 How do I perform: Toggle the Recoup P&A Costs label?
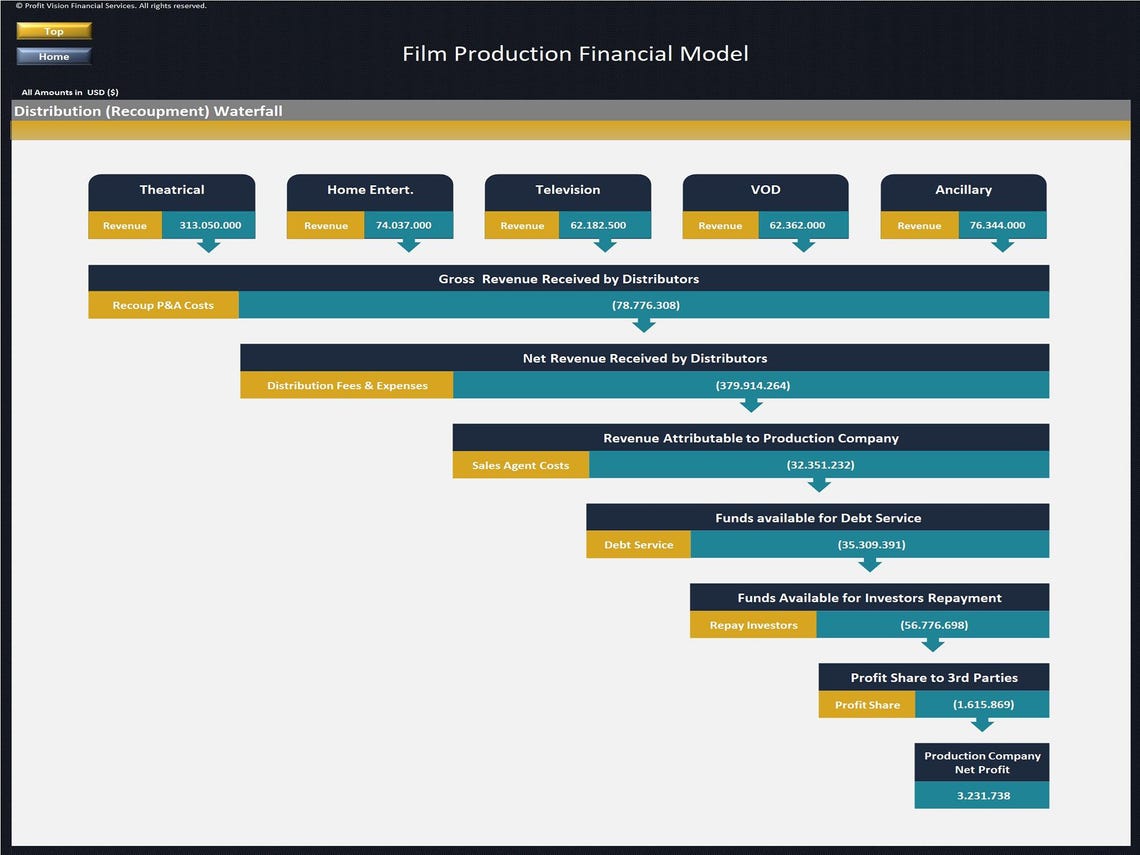click(163, 305)
